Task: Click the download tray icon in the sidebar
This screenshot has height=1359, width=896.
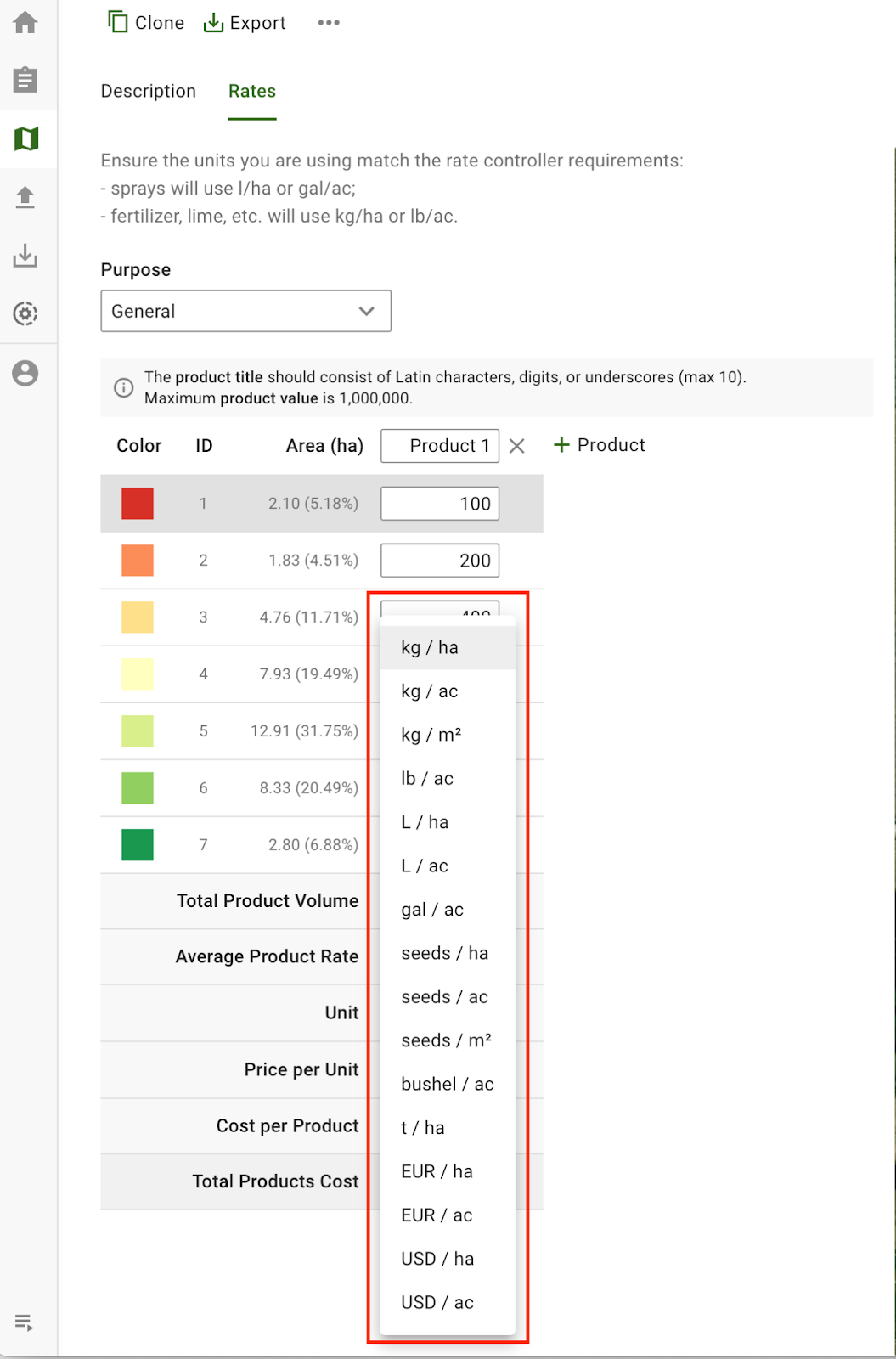Action: [25, 256]
